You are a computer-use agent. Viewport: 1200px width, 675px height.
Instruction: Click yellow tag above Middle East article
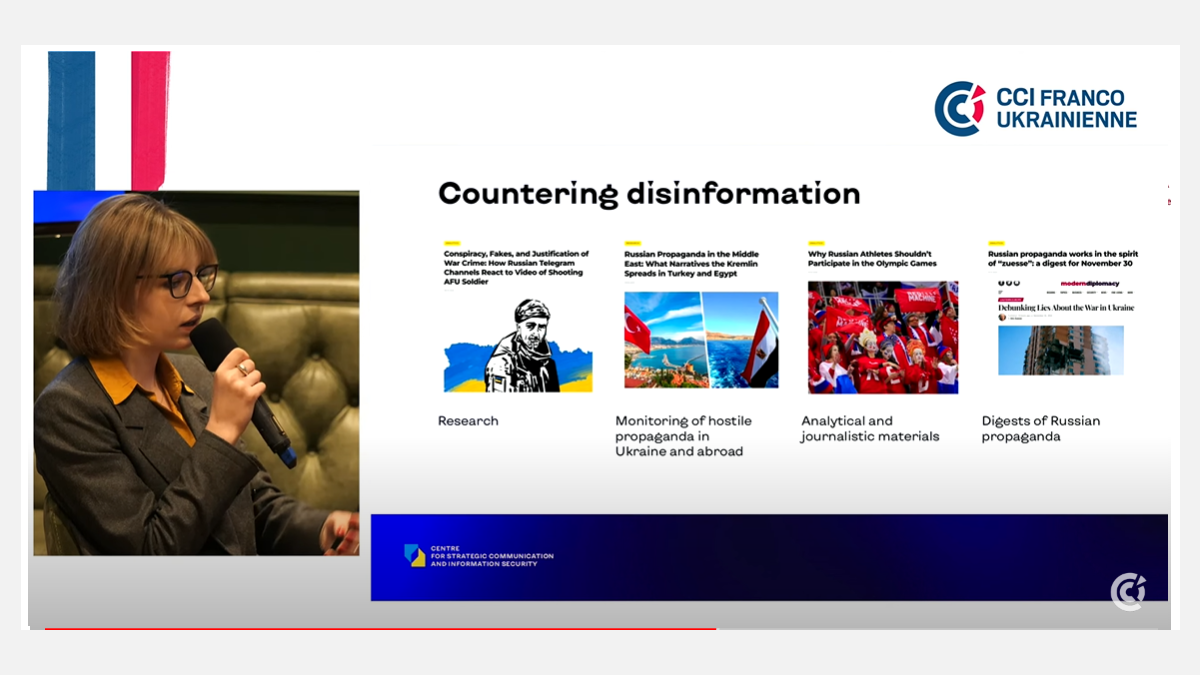tap(632, 243)
